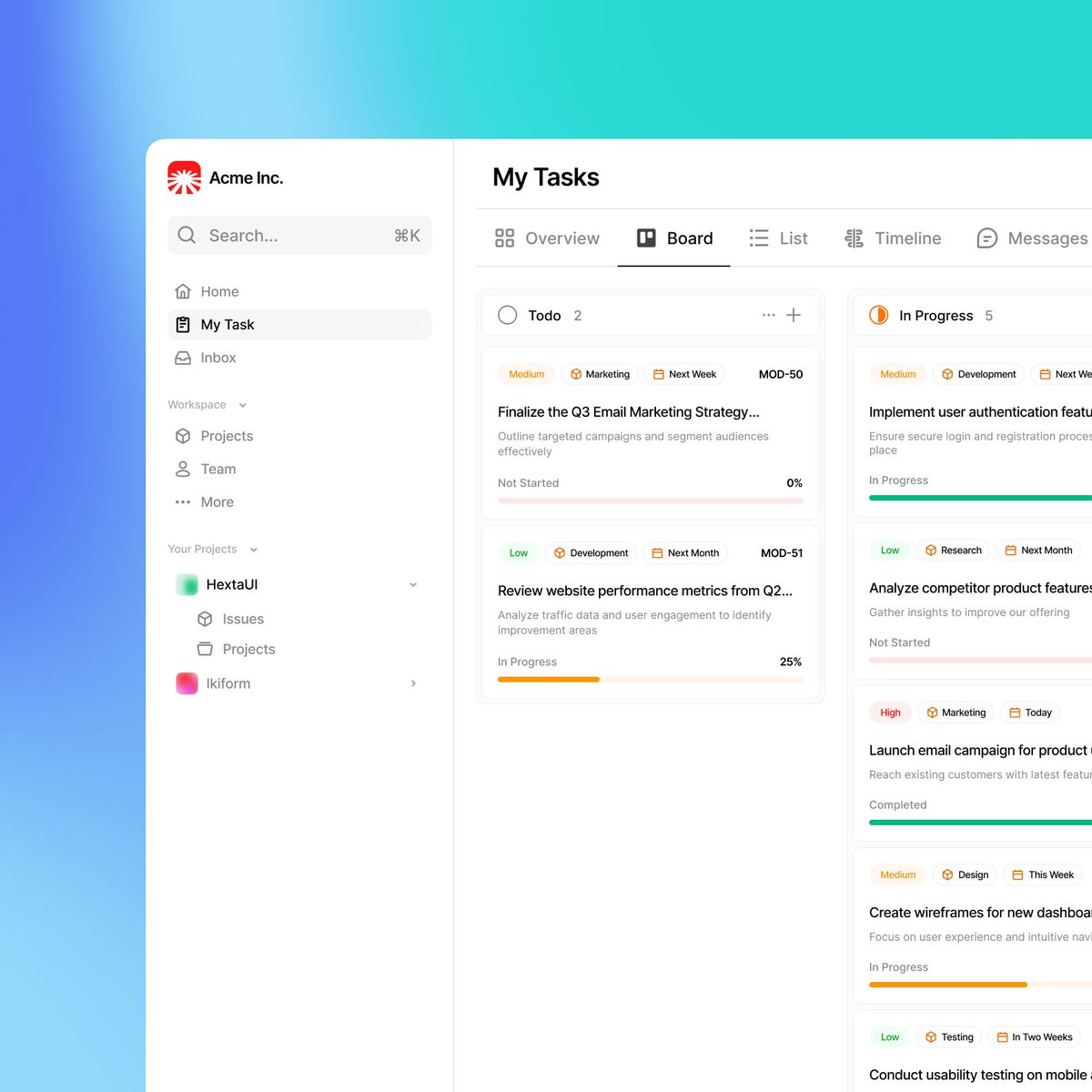Viewport: 1092px width, 1092px height.
Task: Click the Projects cube icon under Workspace
Action: coord(185,436)
